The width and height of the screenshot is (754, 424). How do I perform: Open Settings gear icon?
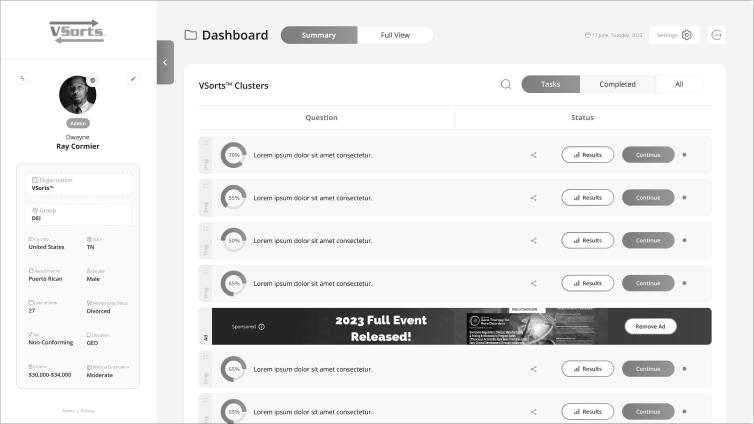[687, 35]
